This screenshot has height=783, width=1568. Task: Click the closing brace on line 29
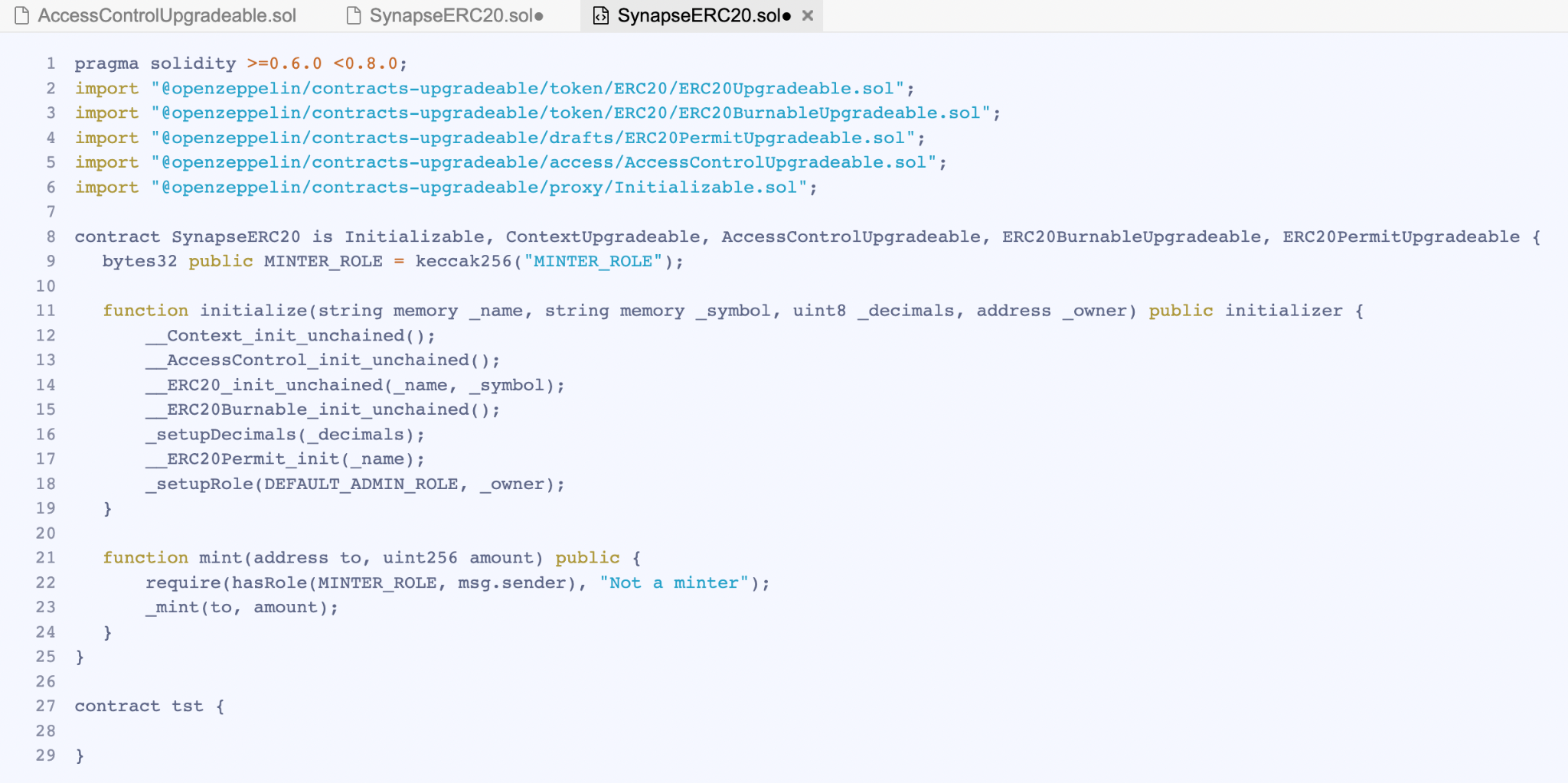[x=80, y=755]
